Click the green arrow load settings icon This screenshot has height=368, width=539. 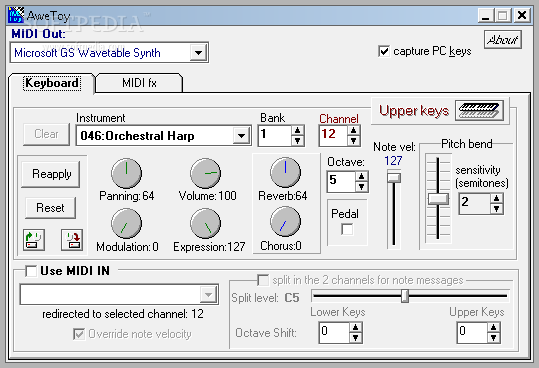[x=34, y=239]
